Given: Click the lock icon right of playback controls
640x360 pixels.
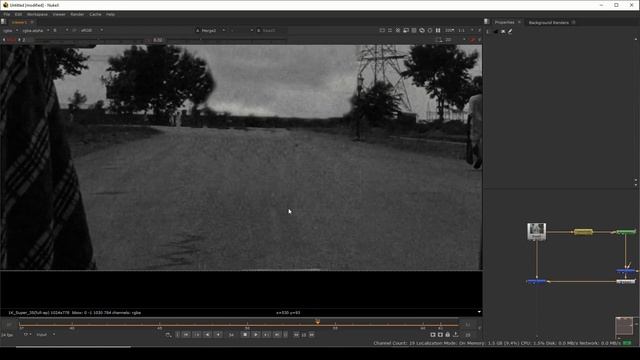Looking at the screenshot, I should (448, 335).
